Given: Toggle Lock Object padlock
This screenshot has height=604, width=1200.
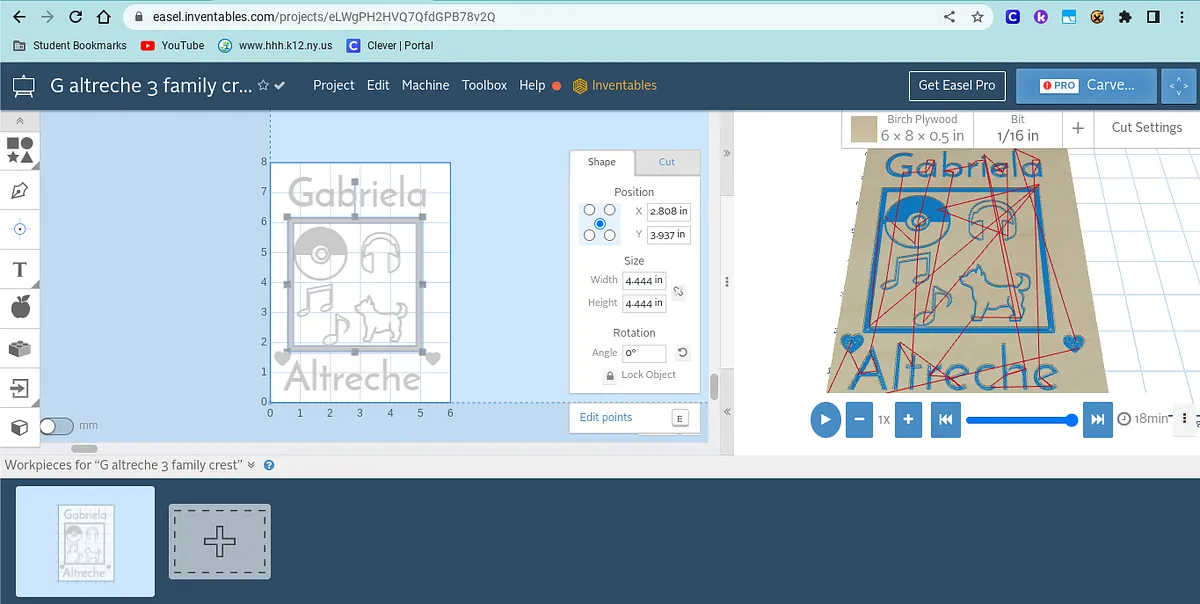Looking at the screenshot, I should coord(610,375).
